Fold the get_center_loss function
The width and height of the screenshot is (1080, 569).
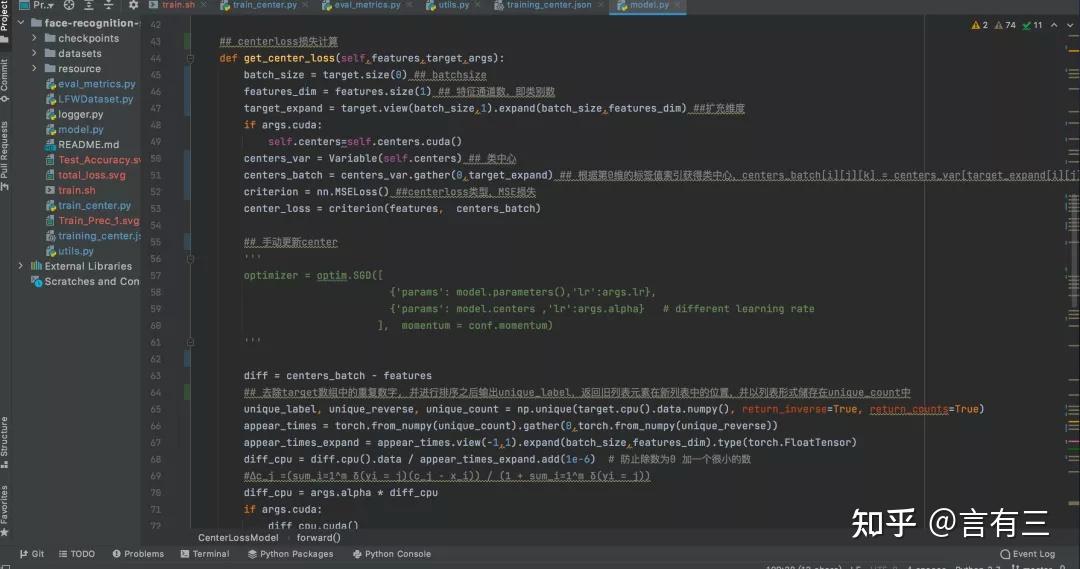coord(191,59)
